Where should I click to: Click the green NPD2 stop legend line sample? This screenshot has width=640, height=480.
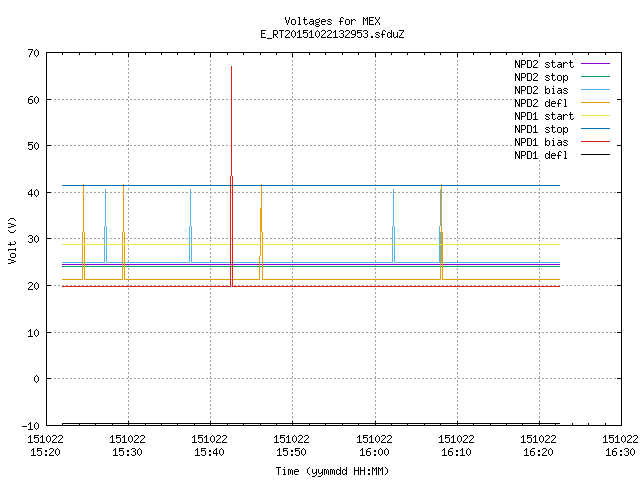[x=595, y=76]
